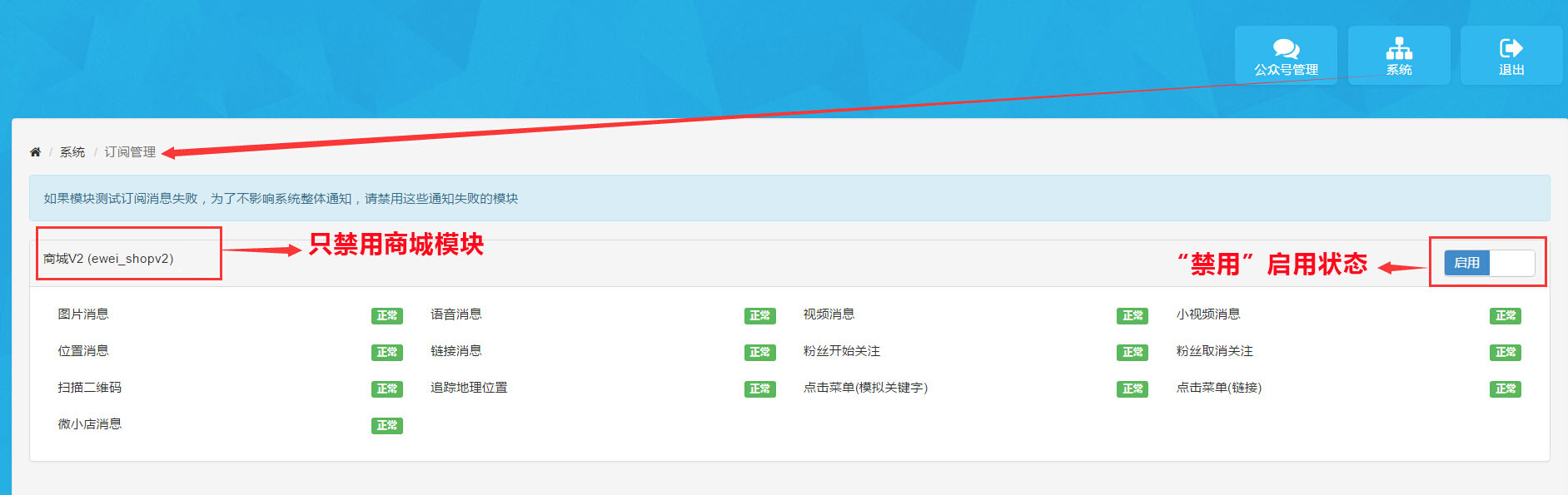
Task: Click 正常 badge beside 微小店消息
Action: (x=387, y=425)
